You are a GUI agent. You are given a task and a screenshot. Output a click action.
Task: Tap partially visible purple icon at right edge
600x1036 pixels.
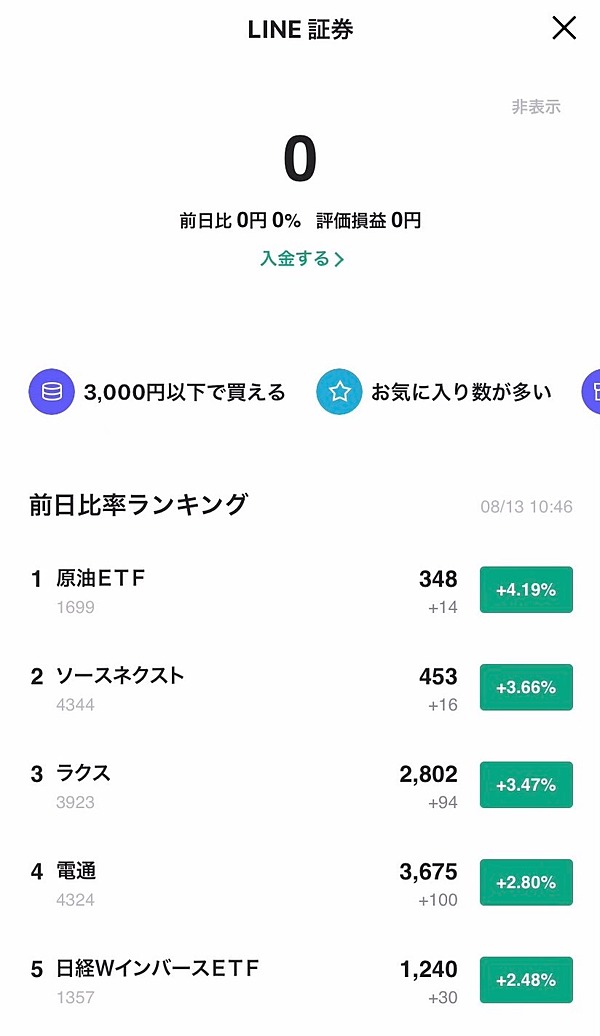point(592,392)
